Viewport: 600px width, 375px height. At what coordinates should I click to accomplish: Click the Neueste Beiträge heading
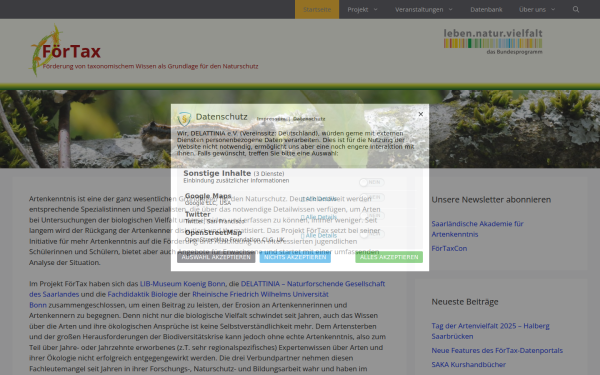[465, 302]
